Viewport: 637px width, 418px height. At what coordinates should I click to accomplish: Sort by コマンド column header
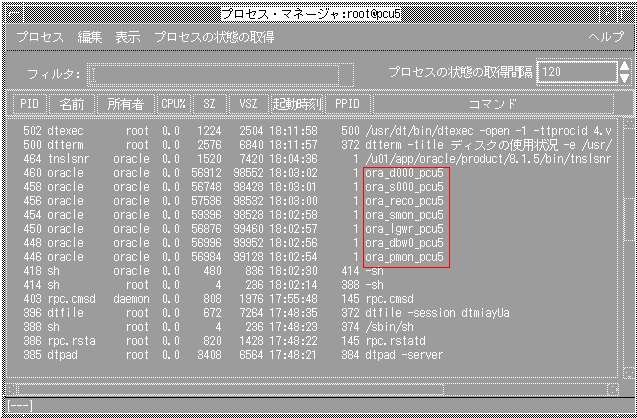493,104
